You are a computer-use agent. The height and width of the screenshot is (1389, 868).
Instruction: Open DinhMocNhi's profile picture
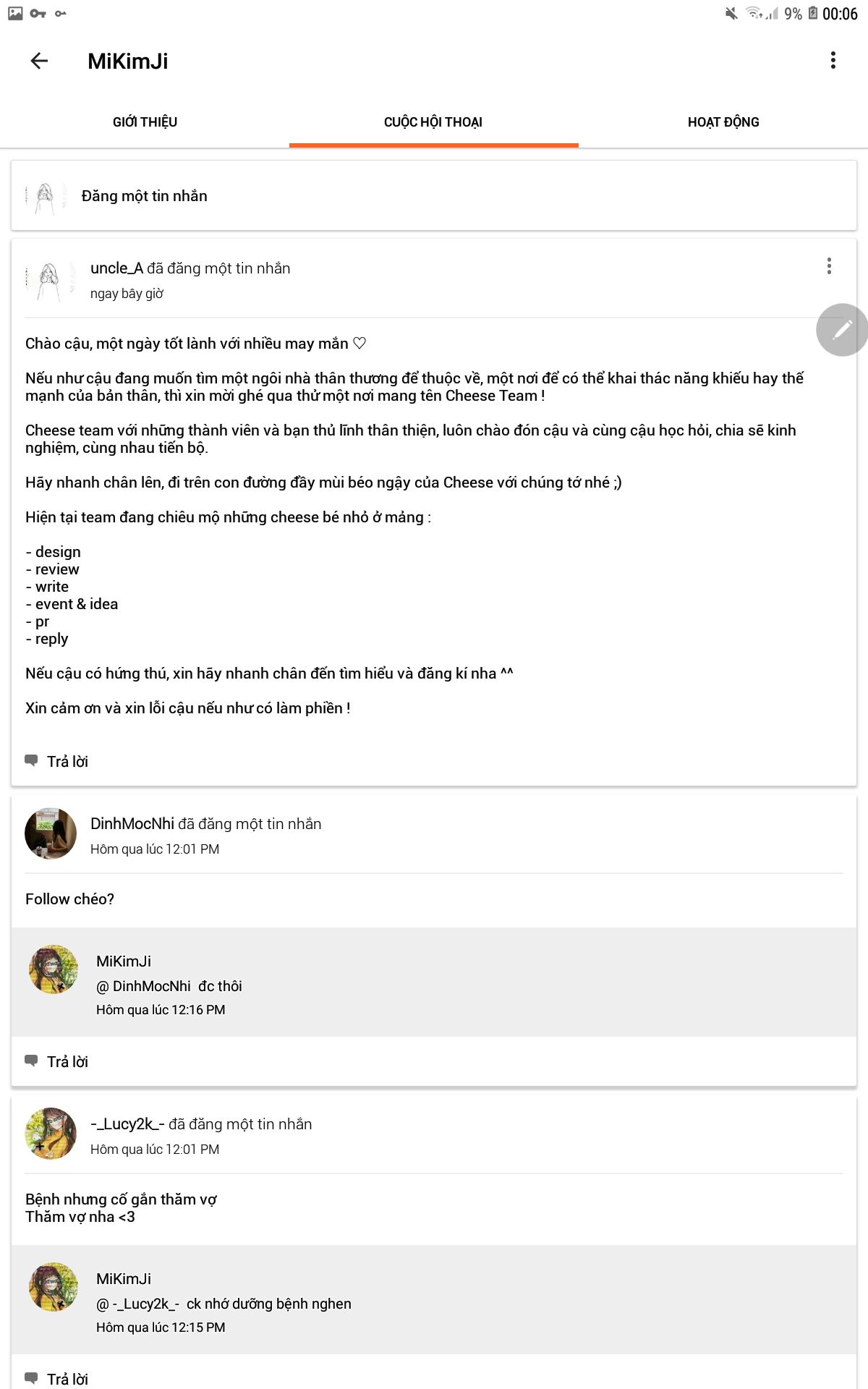pyautogui.click(x=51, y=833)
